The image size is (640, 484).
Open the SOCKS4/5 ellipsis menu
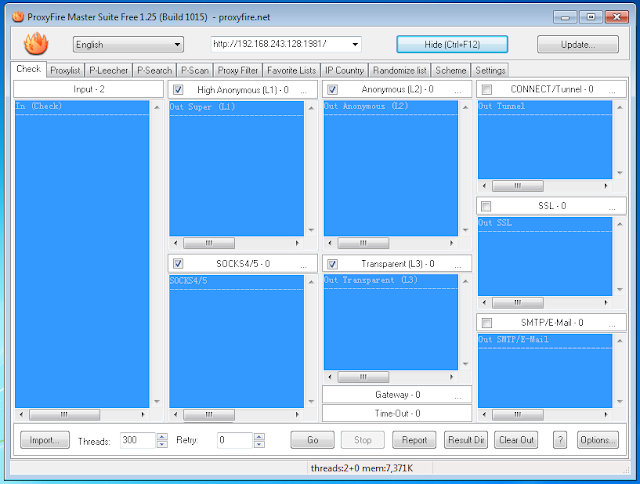(303, 266)
